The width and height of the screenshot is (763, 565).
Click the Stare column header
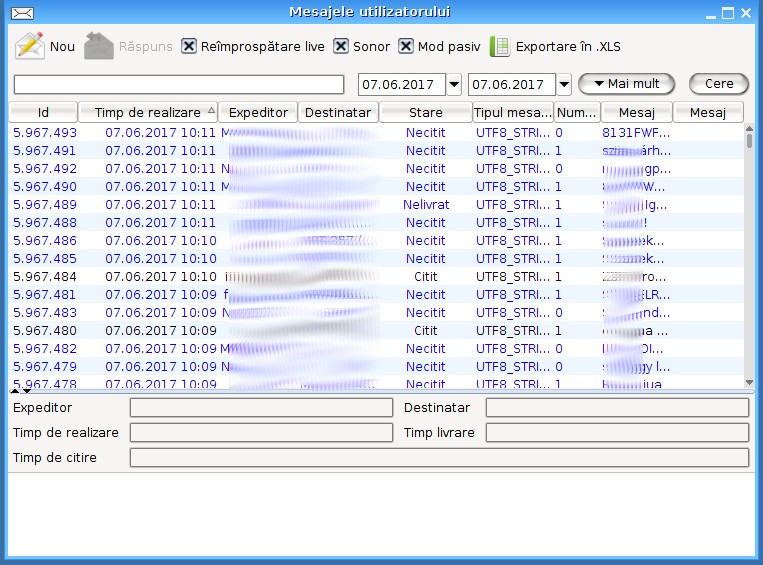point(425,113)
